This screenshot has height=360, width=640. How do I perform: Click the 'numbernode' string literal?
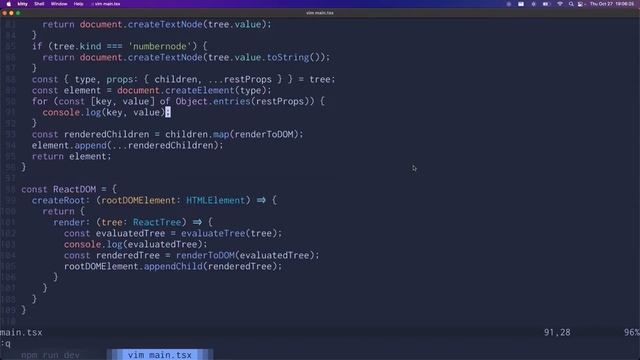pos(160,47)
